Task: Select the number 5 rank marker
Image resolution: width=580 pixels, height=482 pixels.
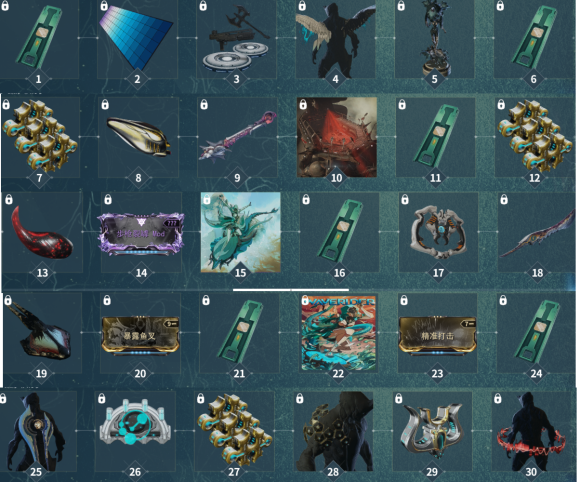Action: click(x=434, y=79)
